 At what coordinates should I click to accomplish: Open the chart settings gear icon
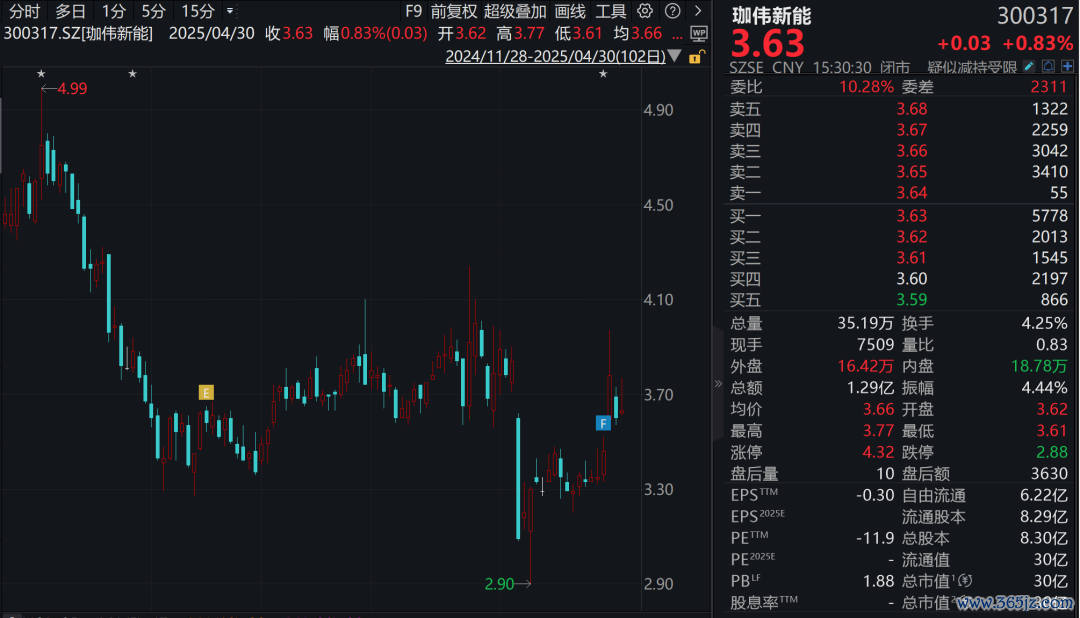click(x=645, y=11)
